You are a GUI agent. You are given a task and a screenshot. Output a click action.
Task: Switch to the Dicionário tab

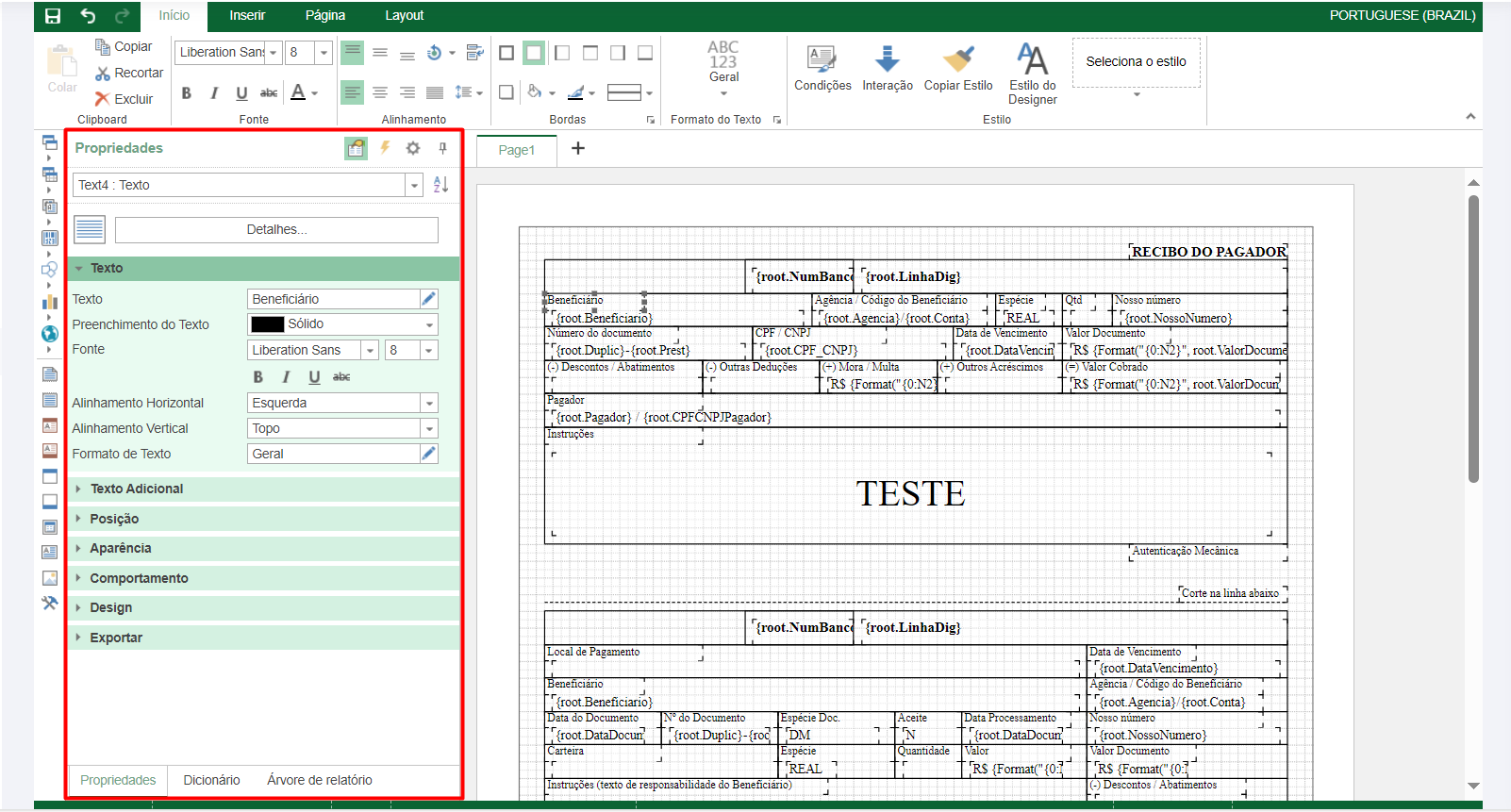click(x=211, y=780)
